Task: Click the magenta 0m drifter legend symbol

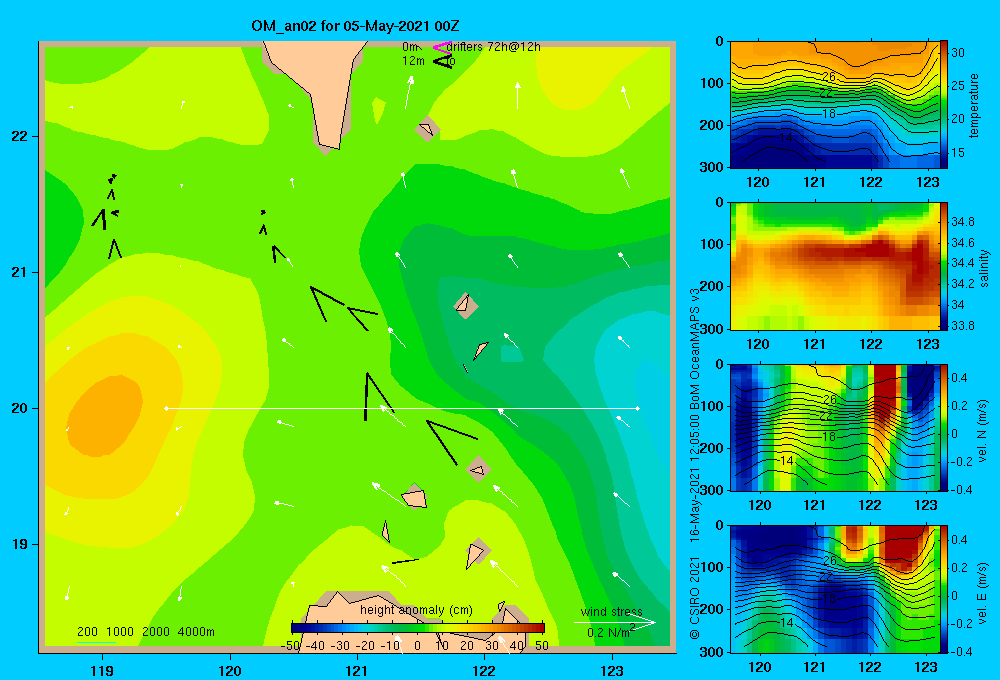Action: point(441,47)
